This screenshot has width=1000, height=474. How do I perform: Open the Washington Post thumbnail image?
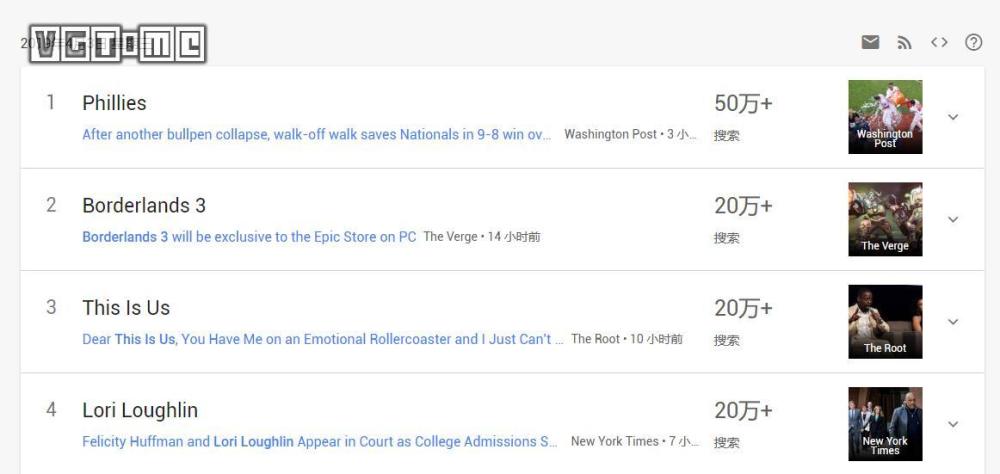click(885, 117)
